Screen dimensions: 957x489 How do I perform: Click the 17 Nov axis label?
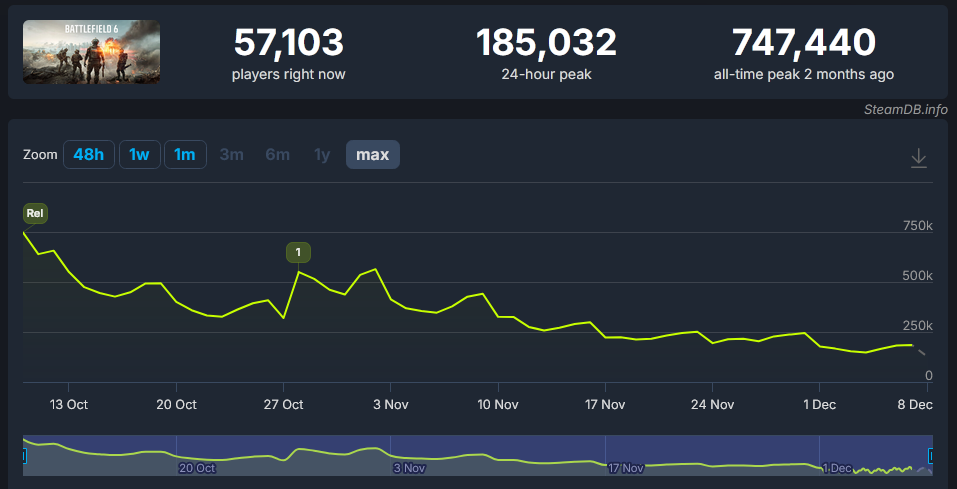tap(605, 404)
